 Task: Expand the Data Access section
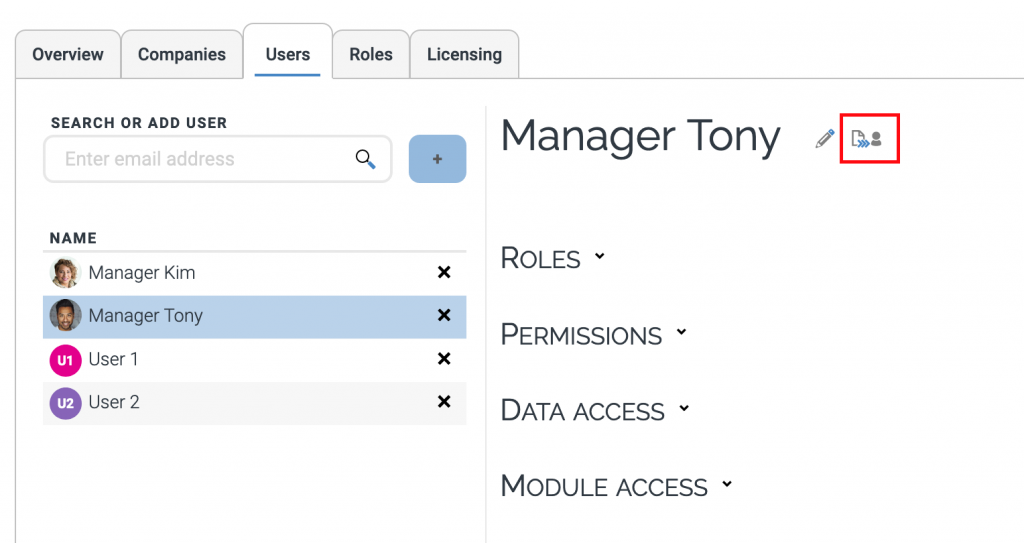click(595, 410)
